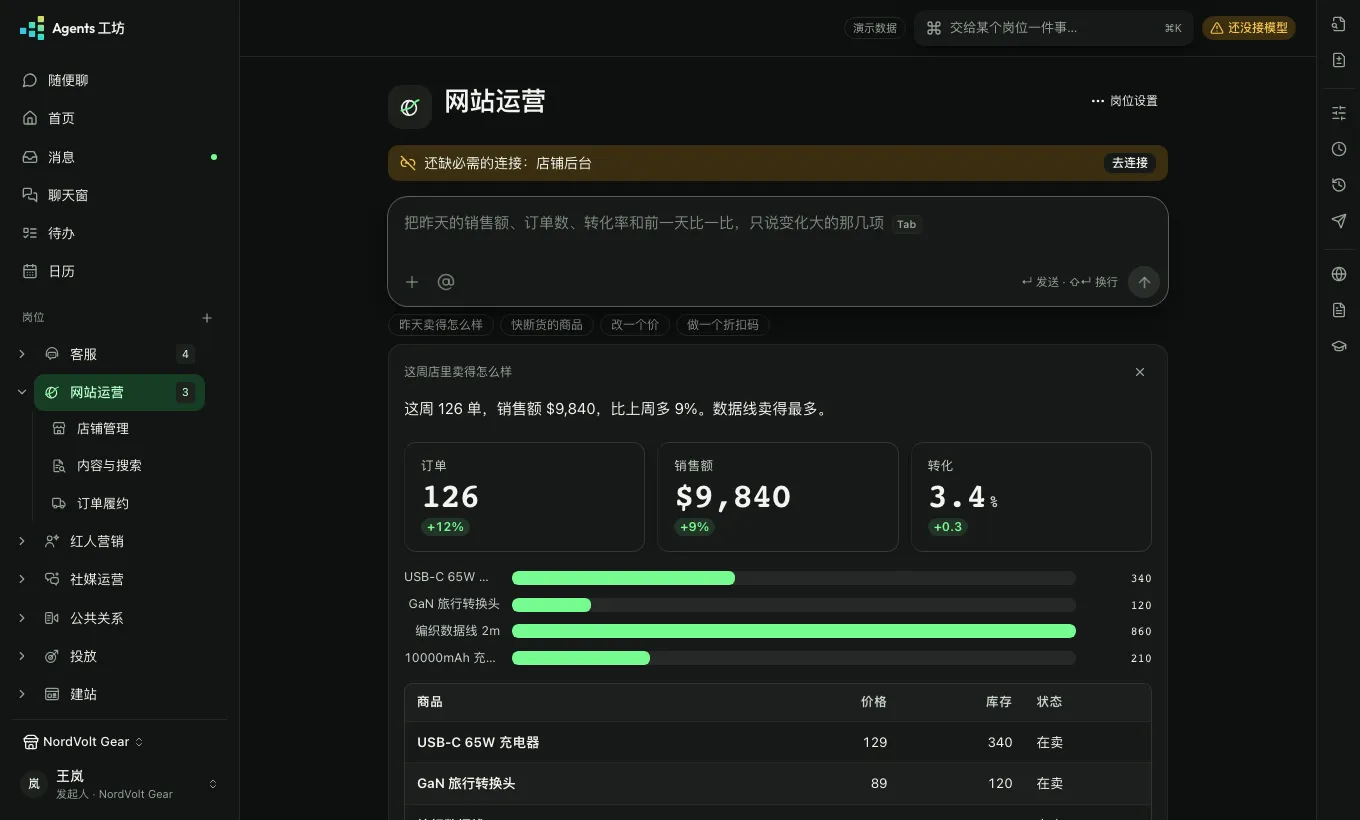Image resolution: width=1360 pixels, height=820 pixels.
Task: Open the clock icon in right rail
Action: 1339,149
